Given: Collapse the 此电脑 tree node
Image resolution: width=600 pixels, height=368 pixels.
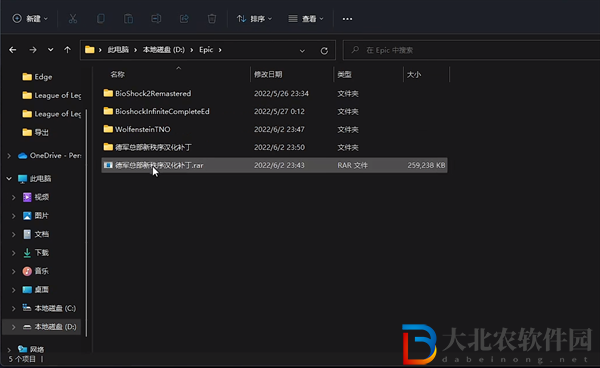Looking at the screenshot, I should point(9,179).
